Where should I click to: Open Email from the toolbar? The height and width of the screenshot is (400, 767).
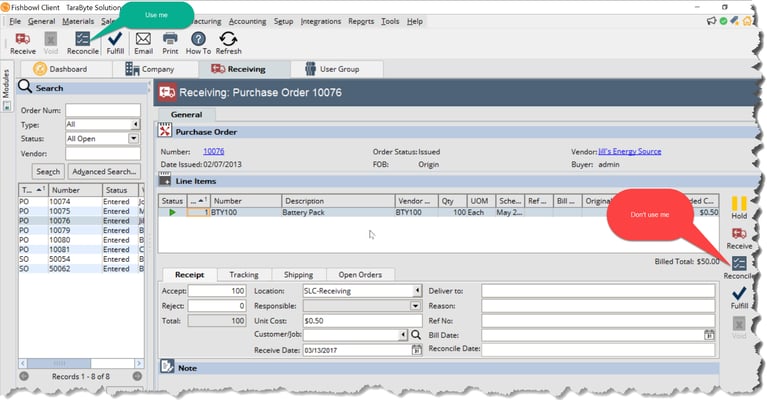pos(143,43)
